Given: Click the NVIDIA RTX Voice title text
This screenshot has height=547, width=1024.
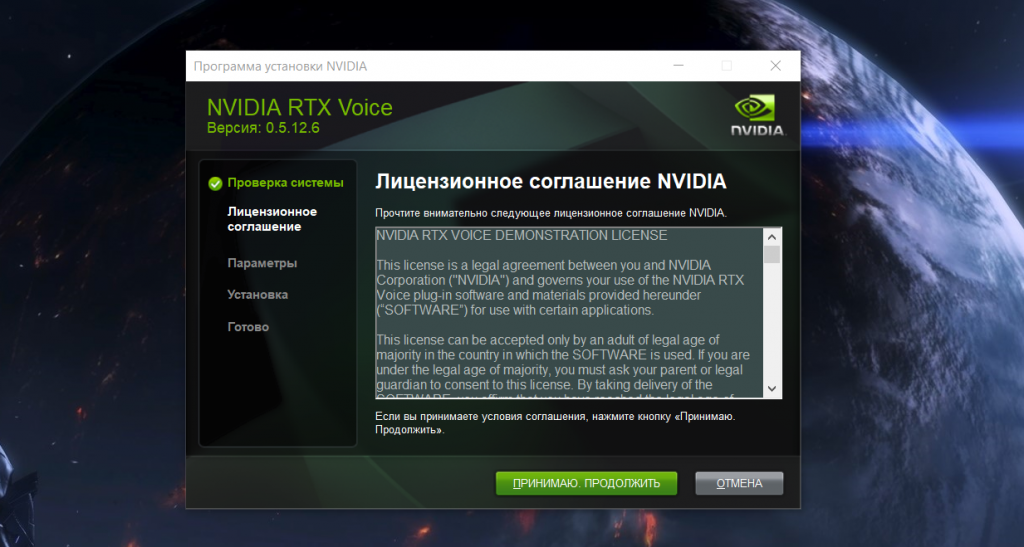Looking at the screenshot, I should [x=300, y=107].
